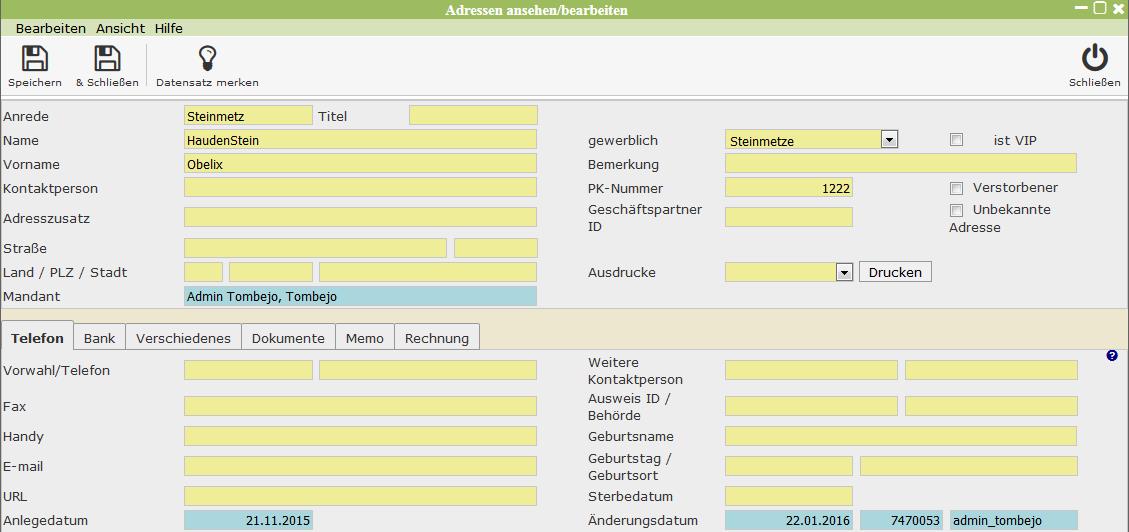
Task: Click into the E-mail input field
Action: pyautogui.click(x=360, y=466)
